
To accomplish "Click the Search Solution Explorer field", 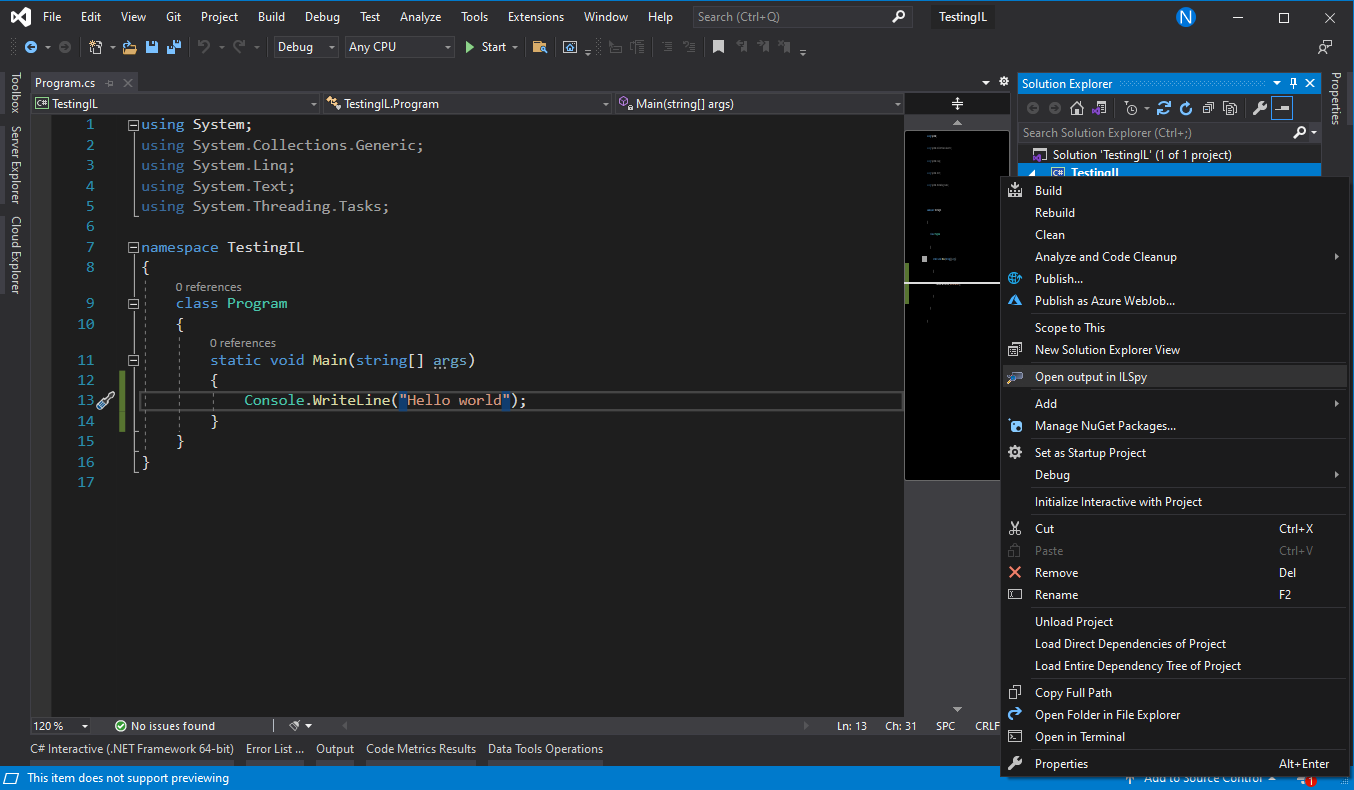I will click(x=1154, y=132).
